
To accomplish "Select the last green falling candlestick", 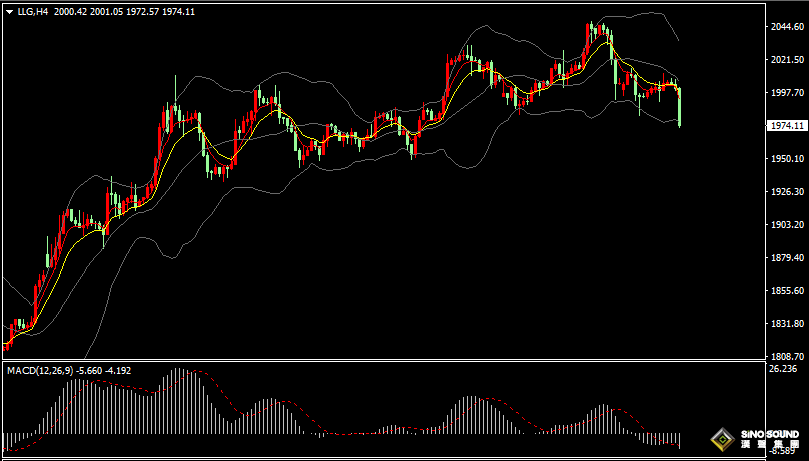I will [680, 108].
